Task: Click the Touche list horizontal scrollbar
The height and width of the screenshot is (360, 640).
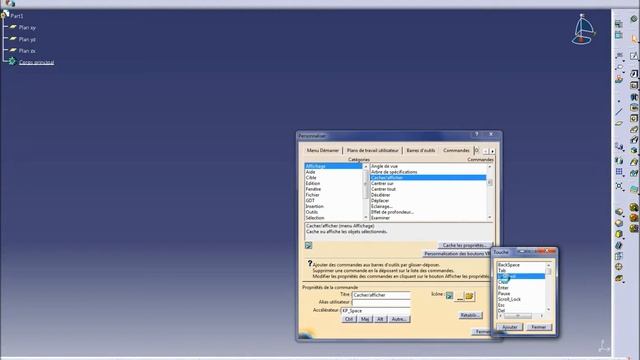Action: coord(521,316)
